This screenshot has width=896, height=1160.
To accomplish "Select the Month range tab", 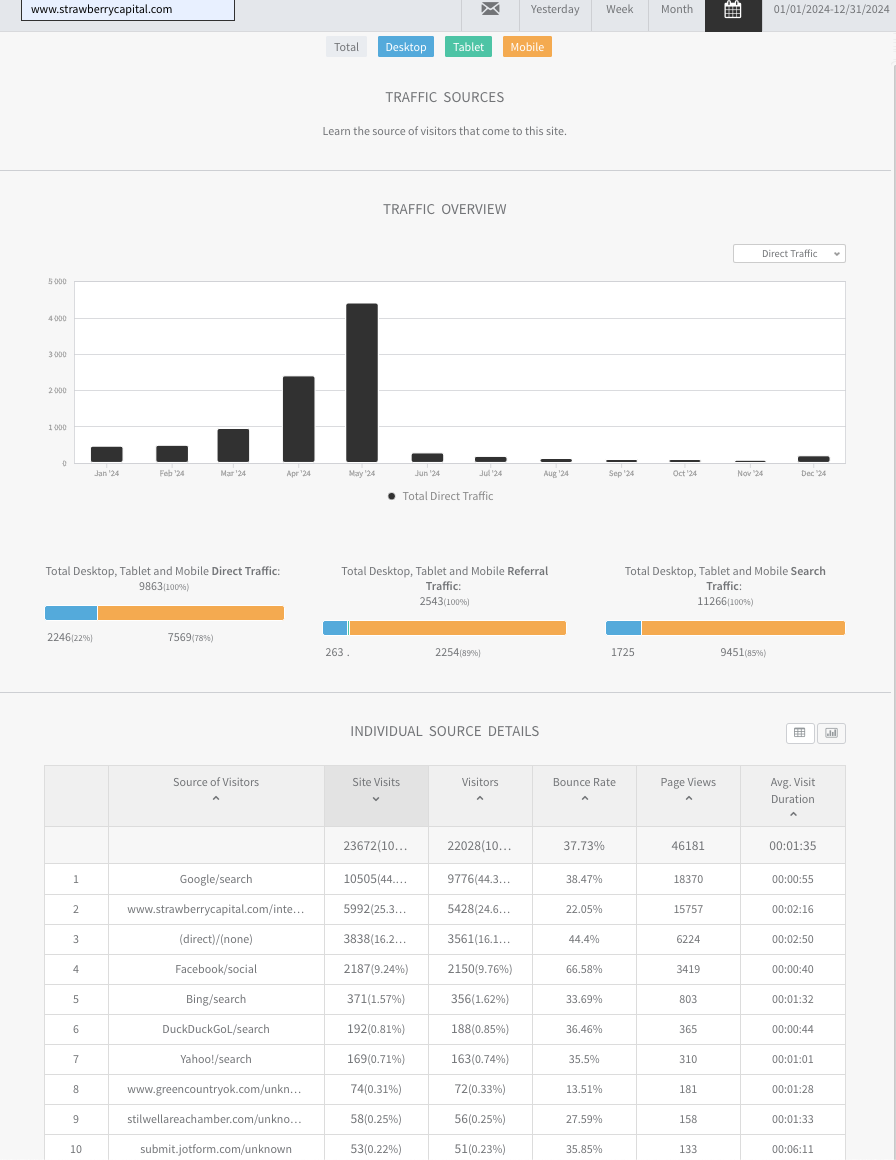I will coord(677,10).
